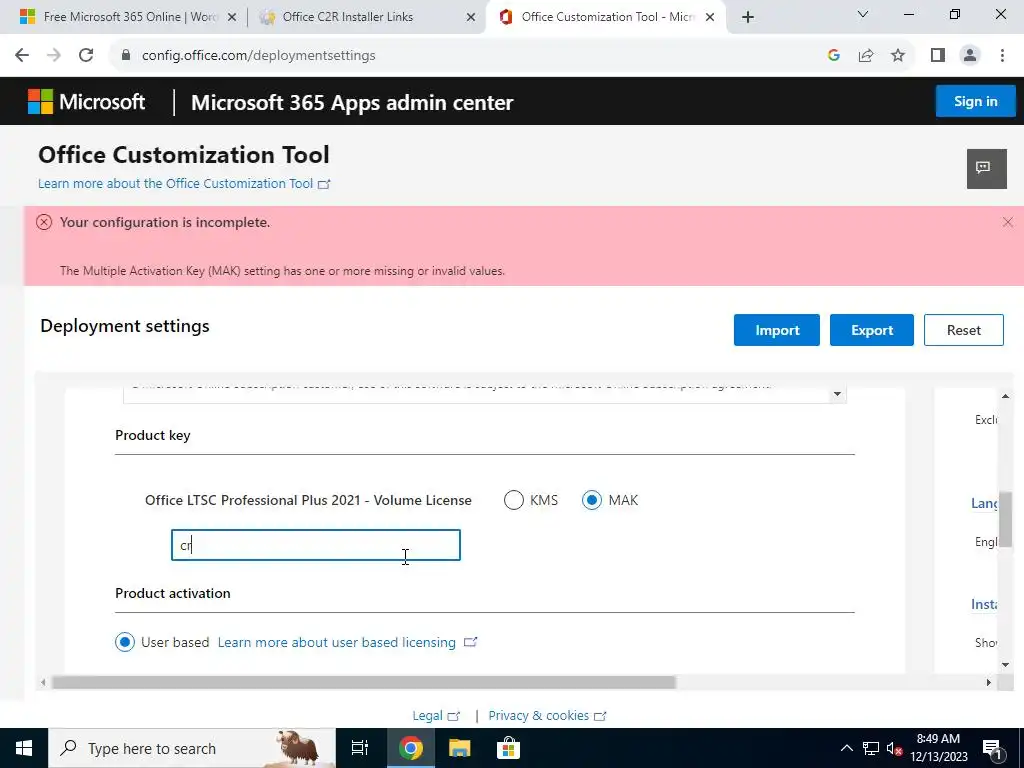Show hidden system tray icons
Screen dimensions: 1024x768
(x=846, y=748)
